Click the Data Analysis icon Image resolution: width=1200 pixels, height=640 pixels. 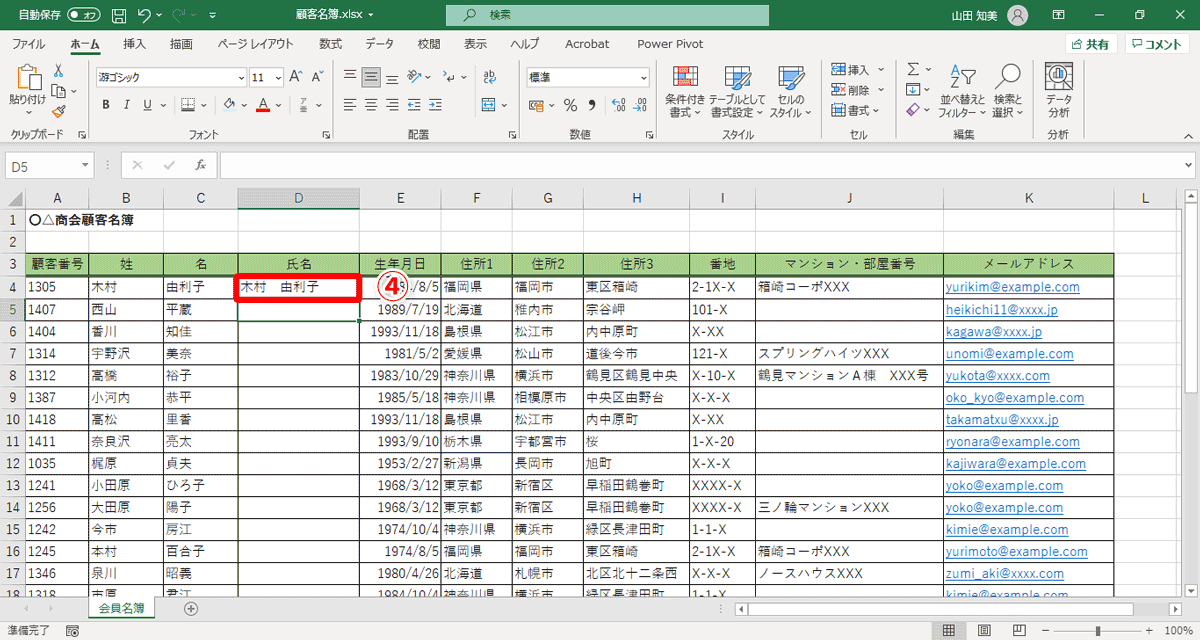point(1057,90)
